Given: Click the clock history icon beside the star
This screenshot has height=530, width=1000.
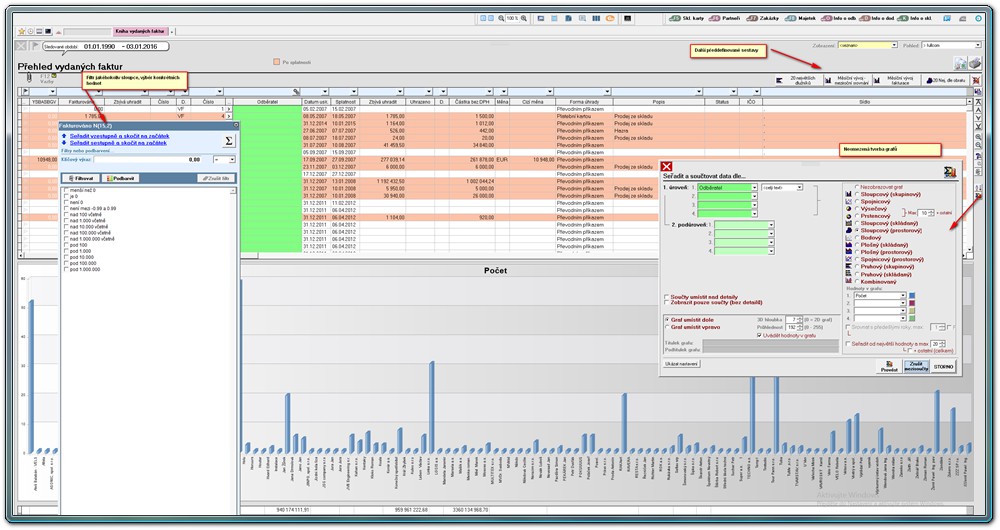Looking at the screenshot, I should pos(30,31).
